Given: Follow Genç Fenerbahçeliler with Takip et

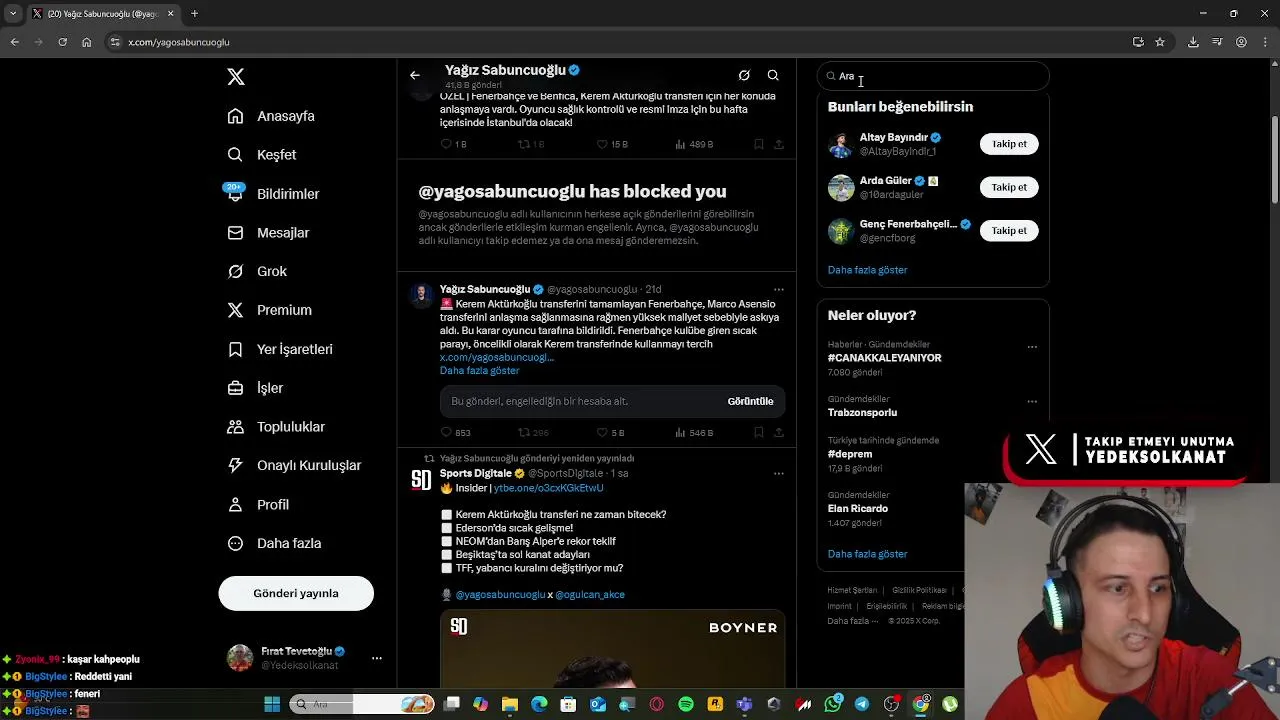Looking at the screenshot, I should (1009, 231).
